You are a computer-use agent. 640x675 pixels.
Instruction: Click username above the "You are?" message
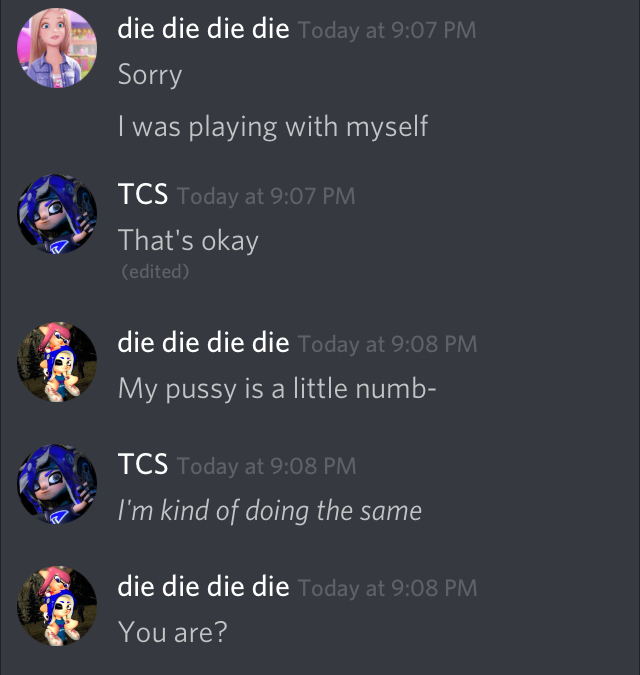point(203,586)
